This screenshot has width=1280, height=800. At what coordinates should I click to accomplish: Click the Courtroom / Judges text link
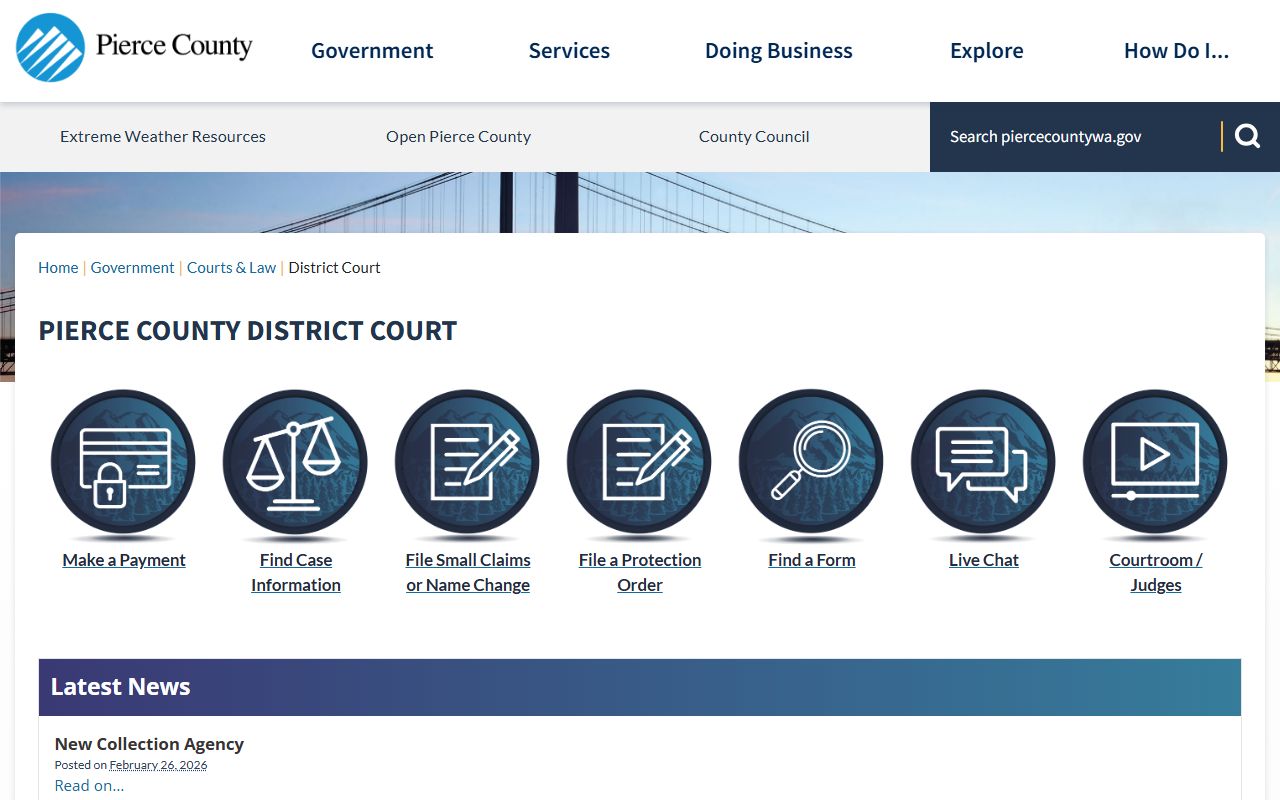click(1156, 572)
